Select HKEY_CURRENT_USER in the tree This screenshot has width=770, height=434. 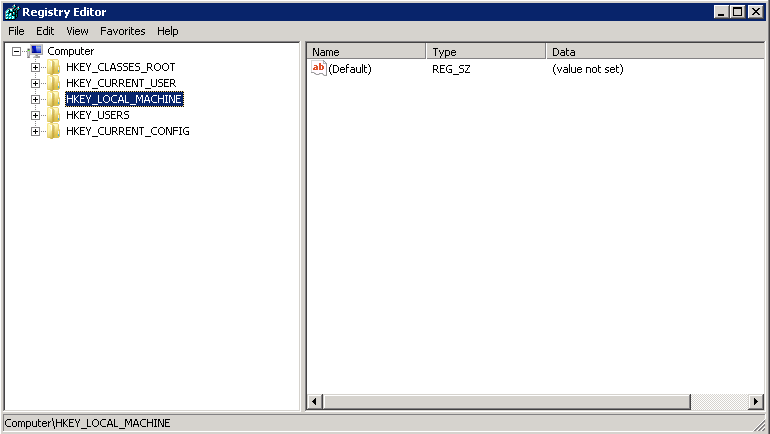coord(121,83)
